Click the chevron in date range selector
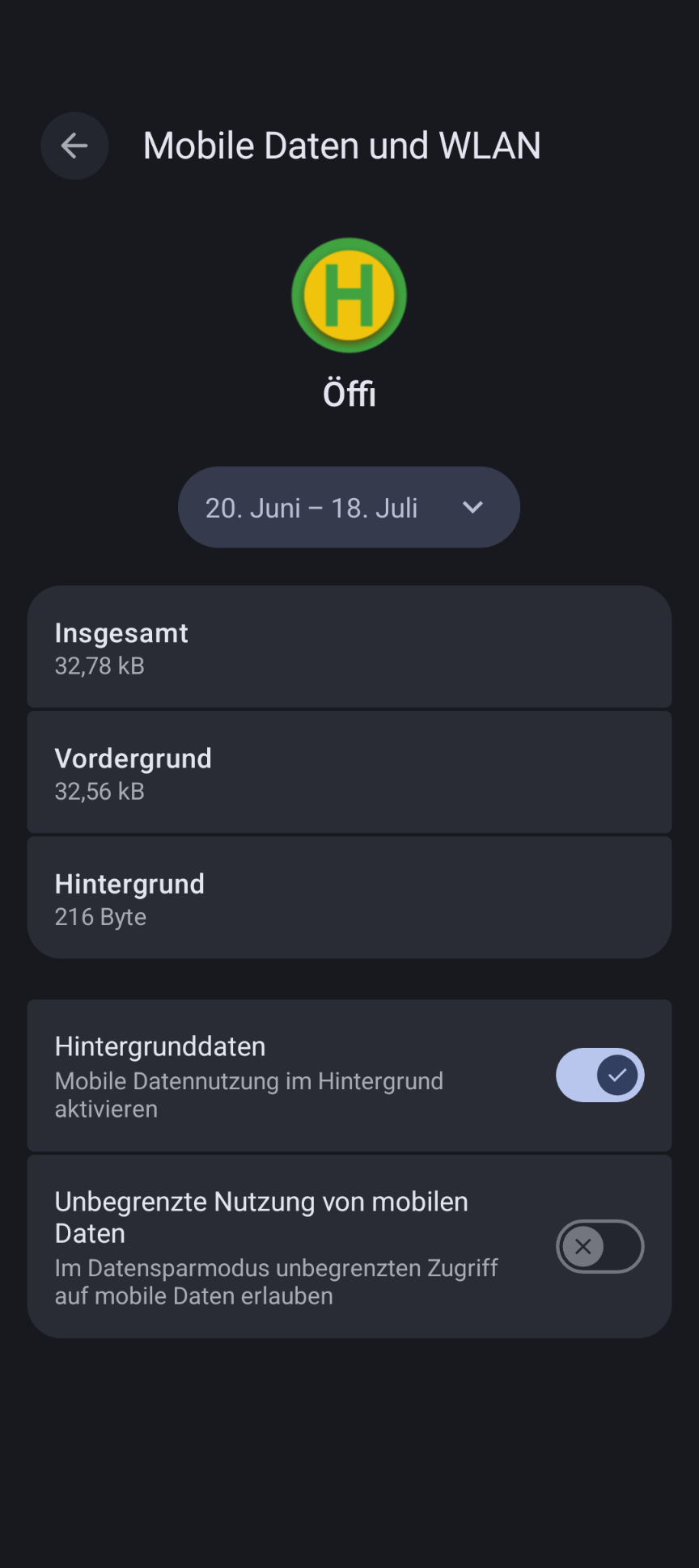The height and width of the screenshot is (1568, 699). coord(472,507)
